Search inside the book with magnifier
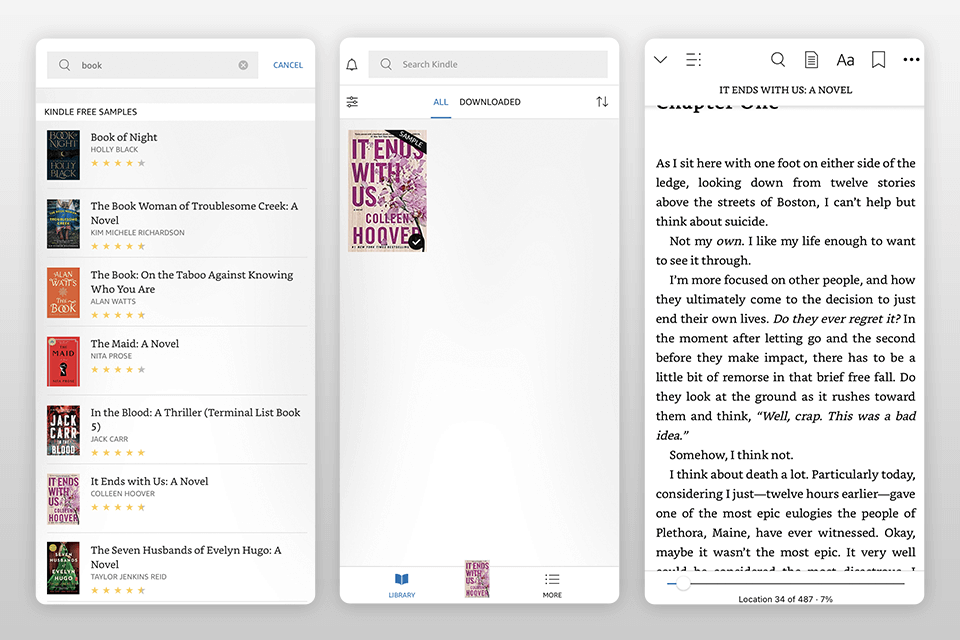Image resolution: width=960 pixels, height=640 pixels. [x=778, y=59]
